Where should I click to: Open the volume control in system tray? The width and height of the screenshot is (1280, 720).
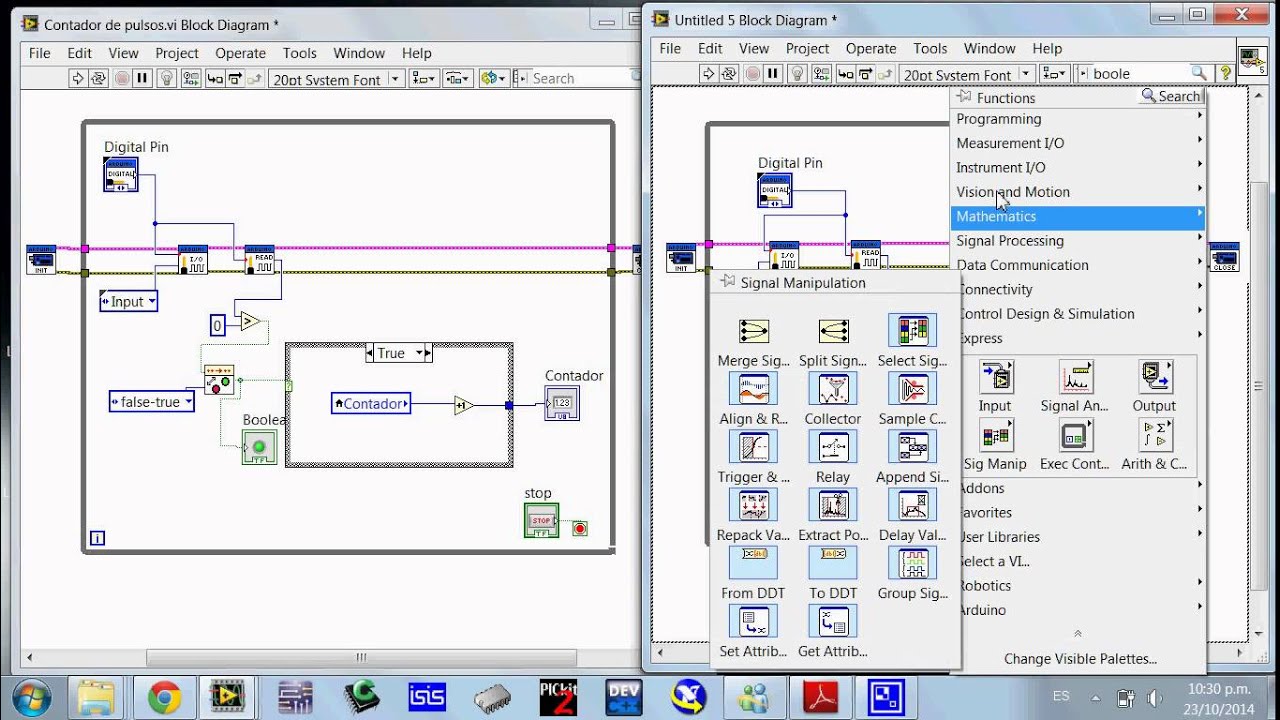(1155, 697)
